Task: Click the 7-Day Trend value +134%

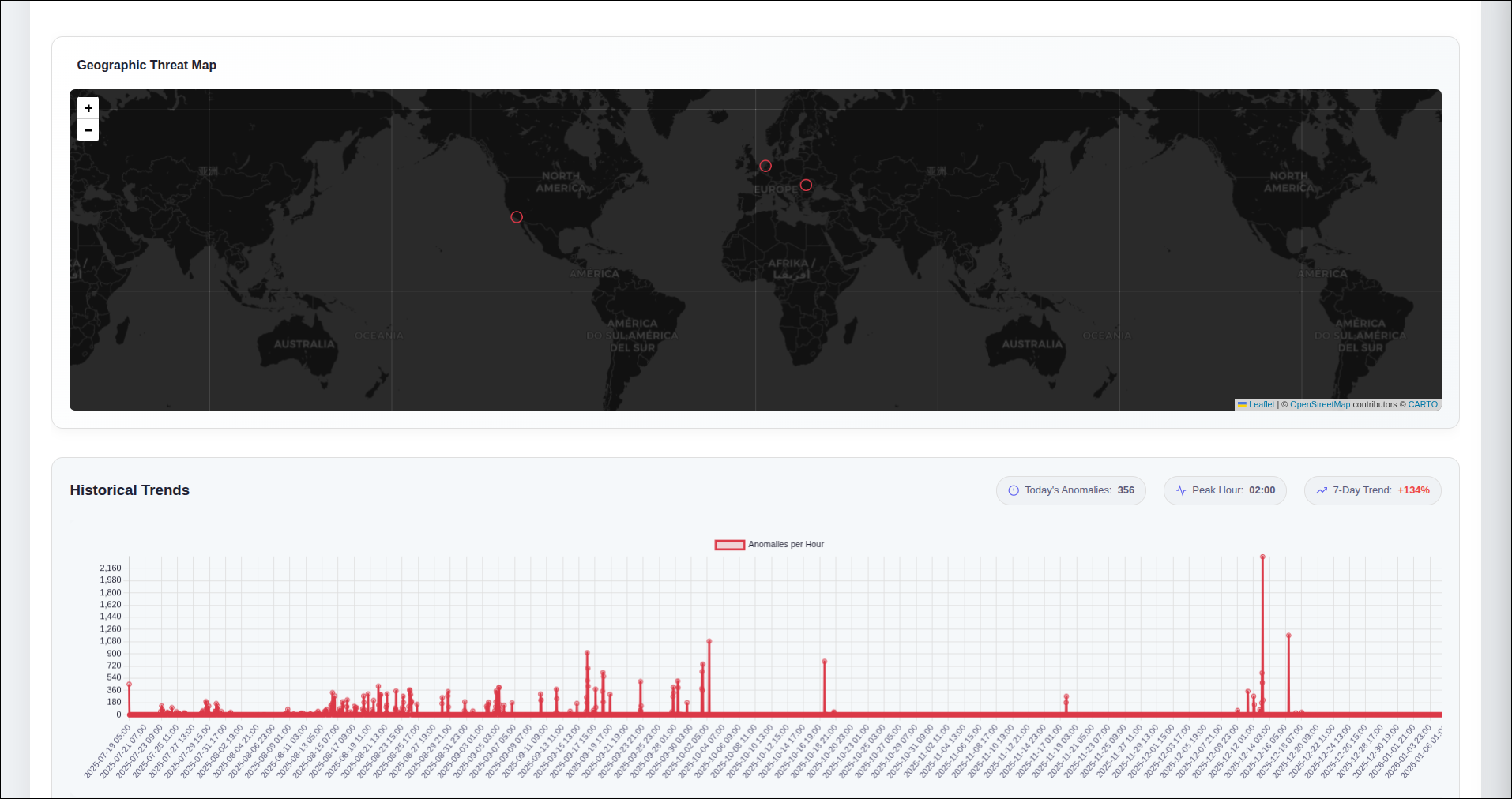Action: pos(1413,490)
